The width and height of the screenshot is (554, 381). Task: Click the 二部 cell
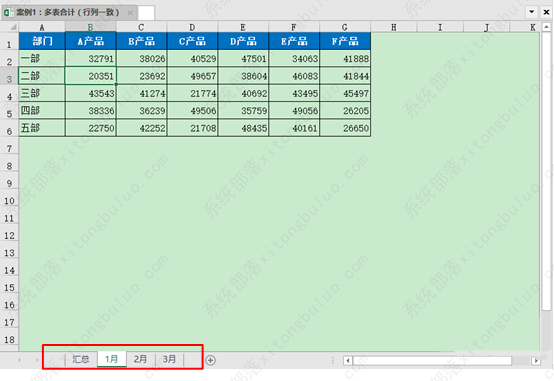42,76
